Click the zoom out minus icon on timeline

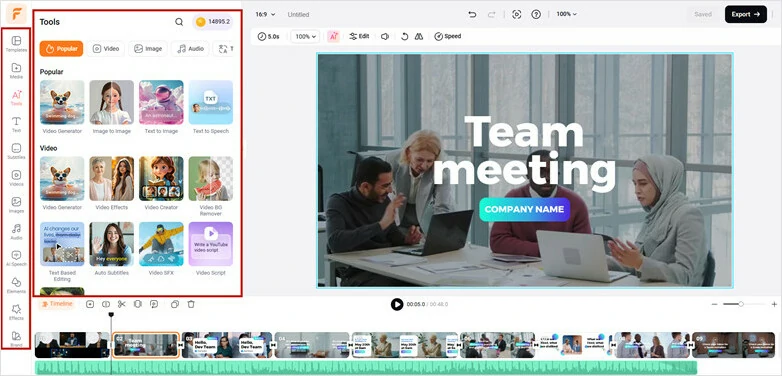click(714, 304)
